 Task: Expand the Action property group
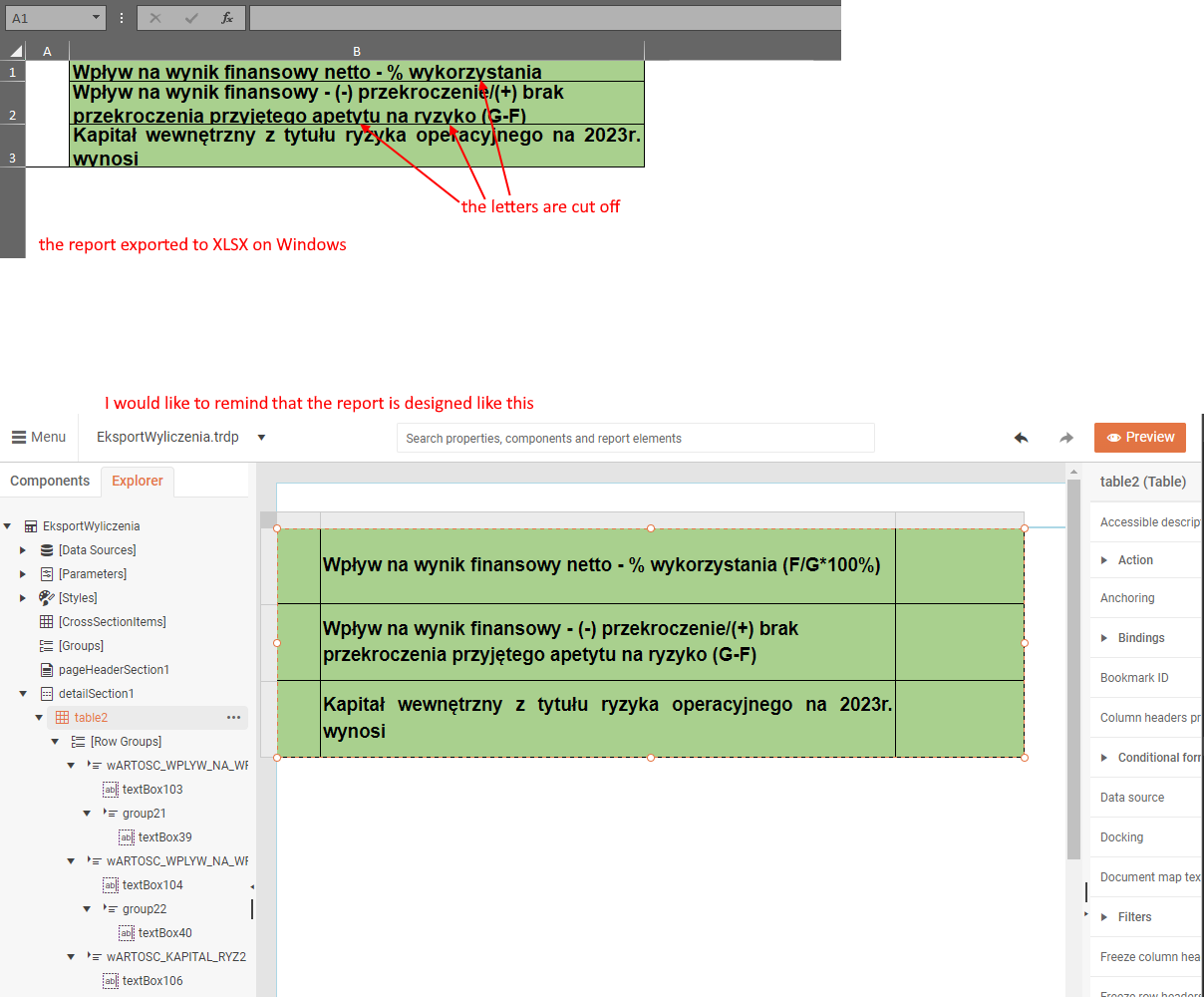click(1104, 560)
